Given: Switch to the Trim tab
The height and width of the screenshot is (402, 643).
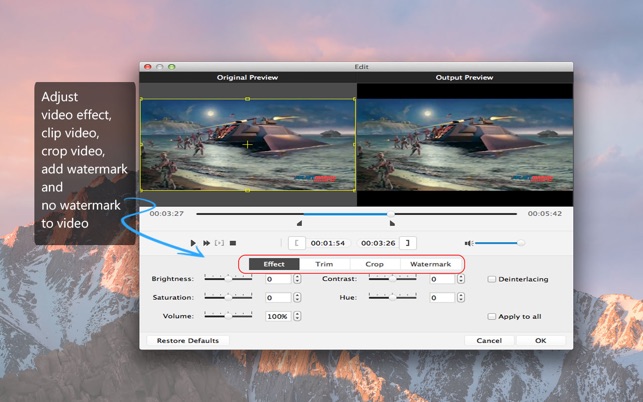Looking at the screenshot, I should tap(324, 264).
